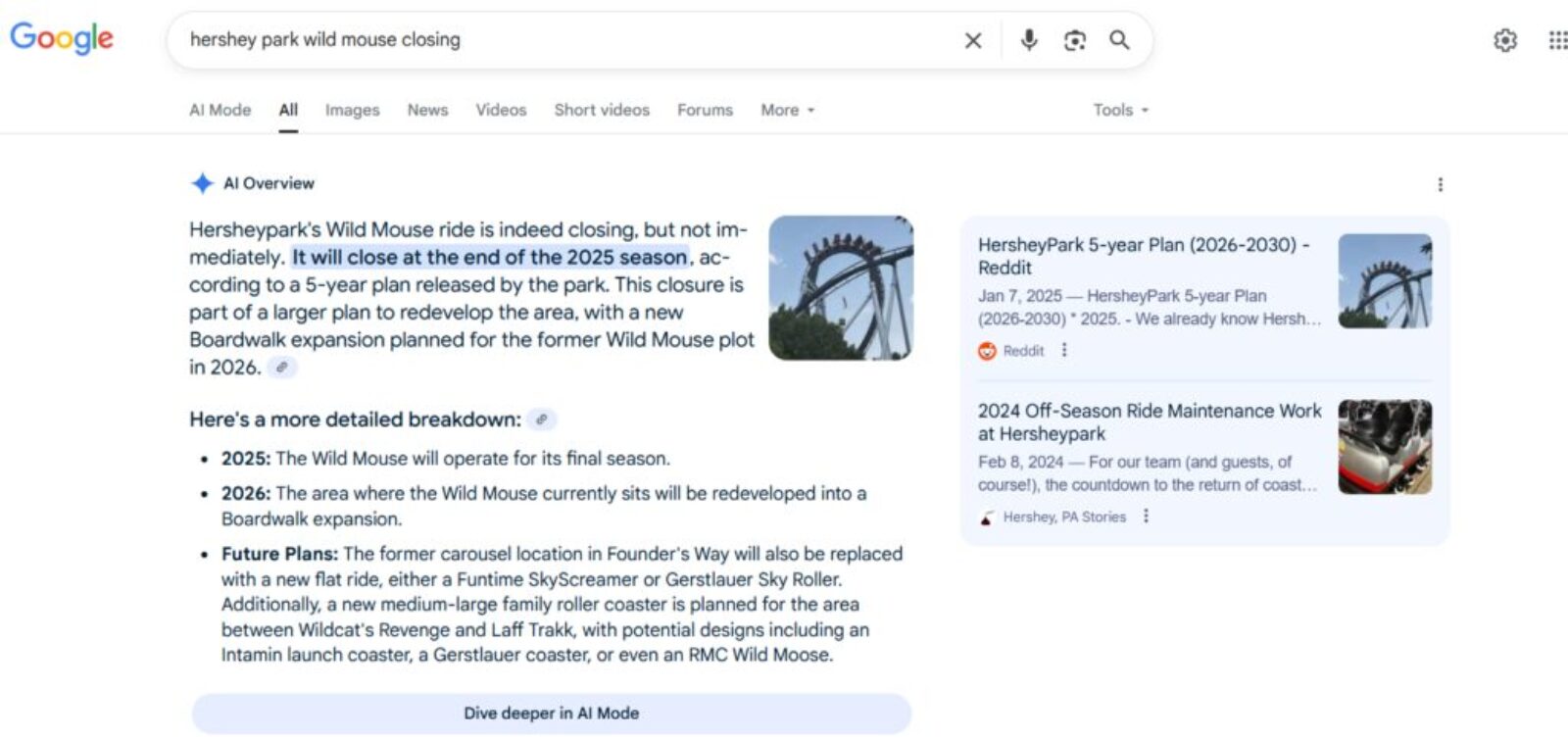Expand the More search filters dropdown

(788, 110)
